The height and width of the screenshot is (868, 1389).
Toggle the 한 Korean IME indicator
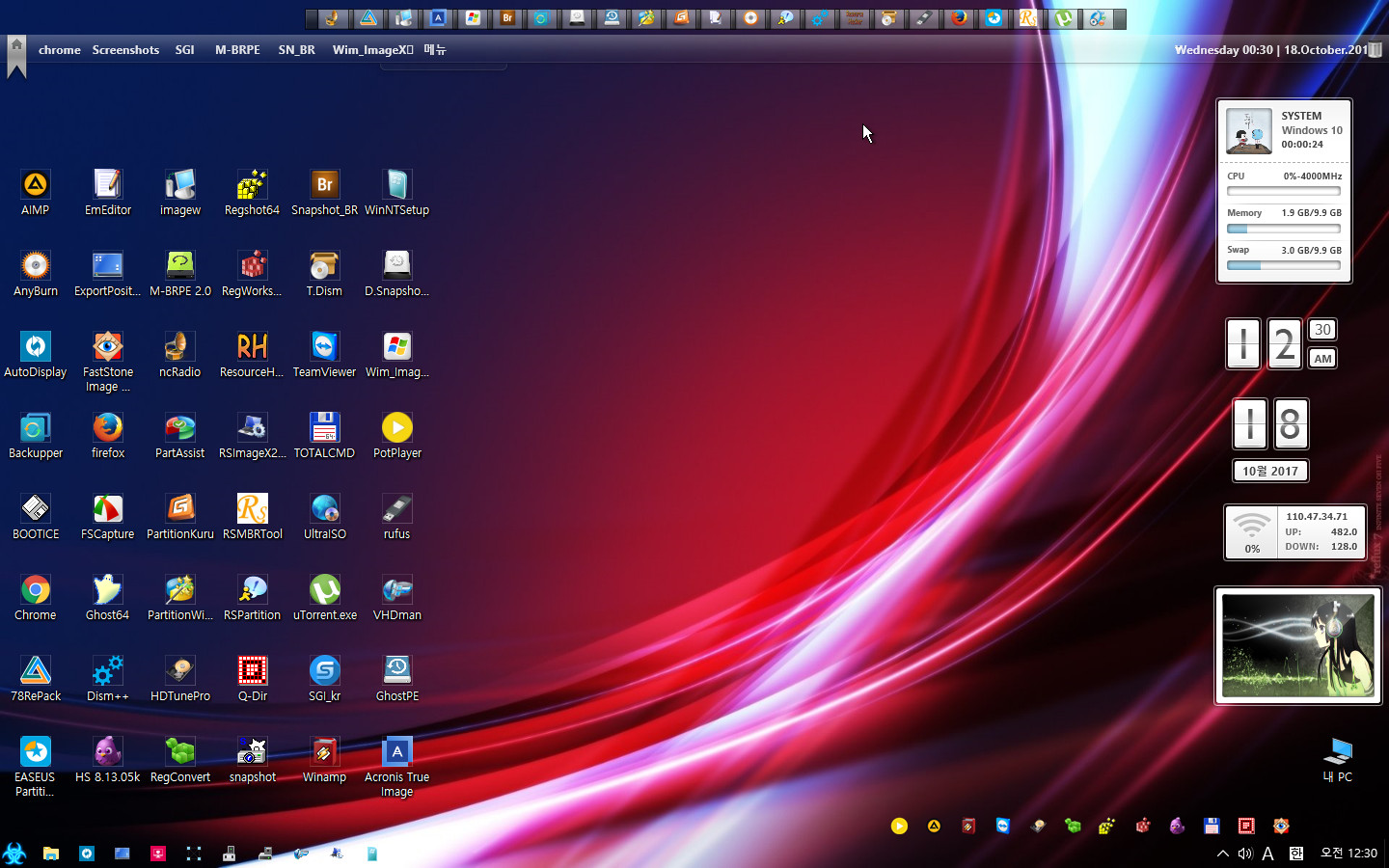[x=1296, y=853]
